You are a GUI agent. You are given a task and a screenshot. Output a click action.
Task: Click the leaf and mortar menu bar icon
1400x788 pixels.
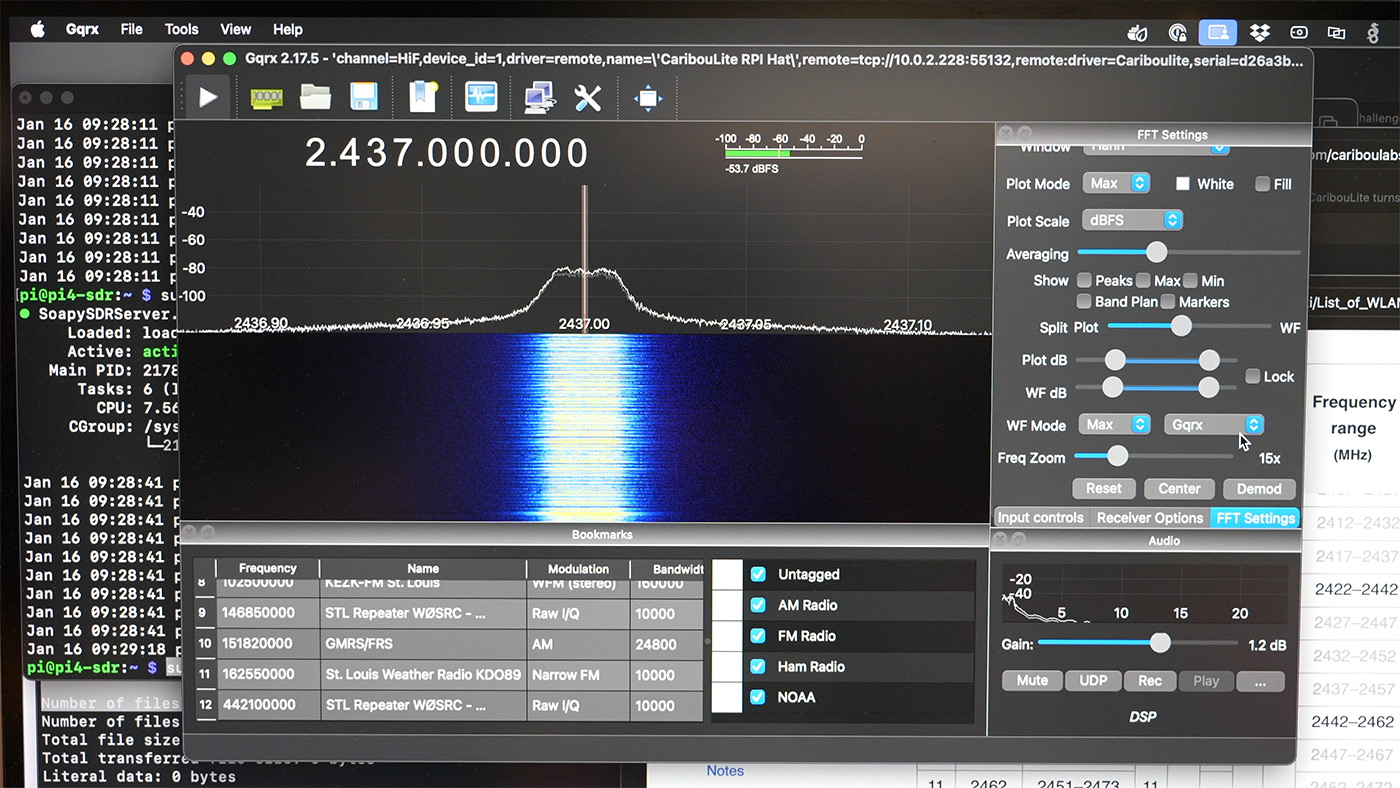(x=1137, y=32)
